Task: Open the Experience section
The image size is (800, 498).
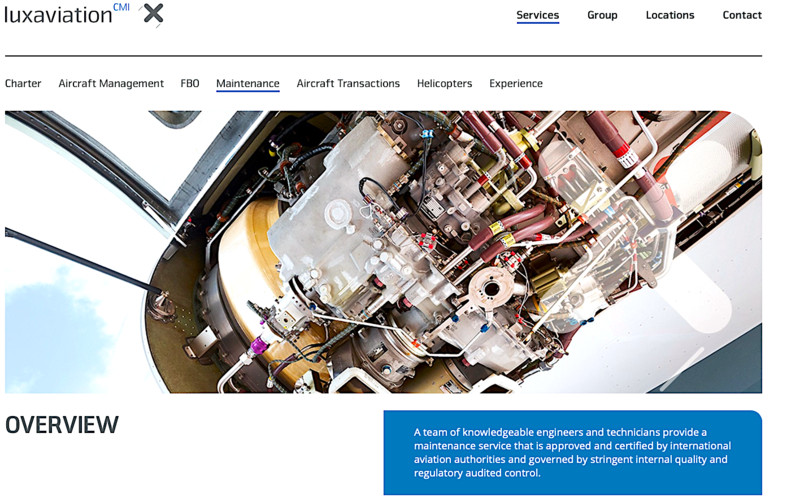Action: pos(516,83)
